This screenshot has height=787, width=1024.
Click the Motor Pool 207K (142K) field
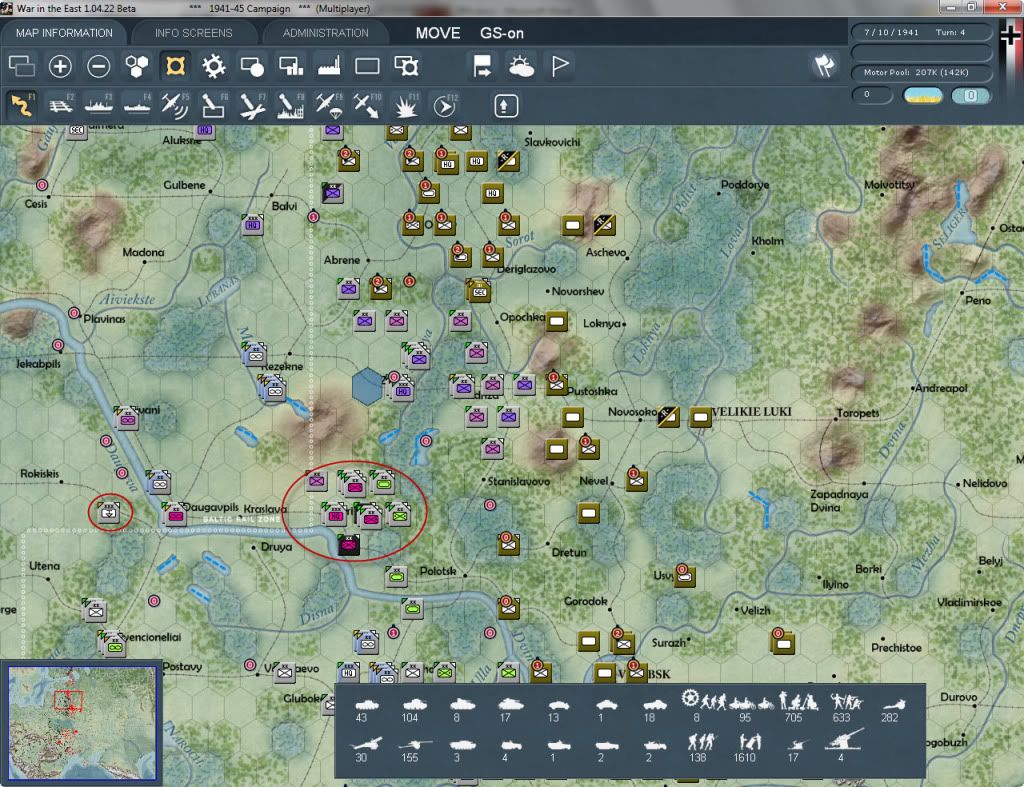[921, 72]
